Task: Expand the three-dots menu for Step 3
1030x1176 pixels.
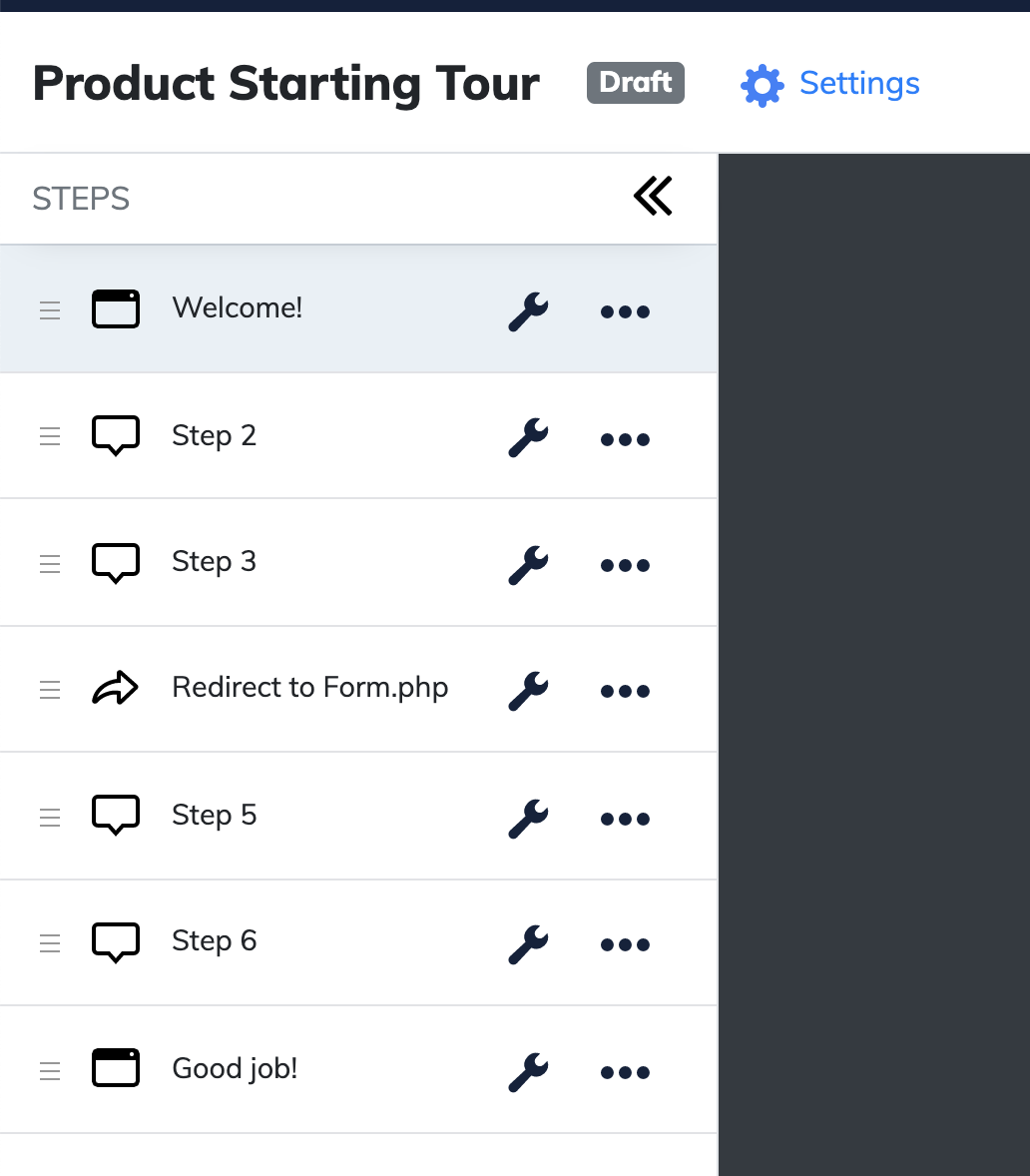Action: point(625,565)
